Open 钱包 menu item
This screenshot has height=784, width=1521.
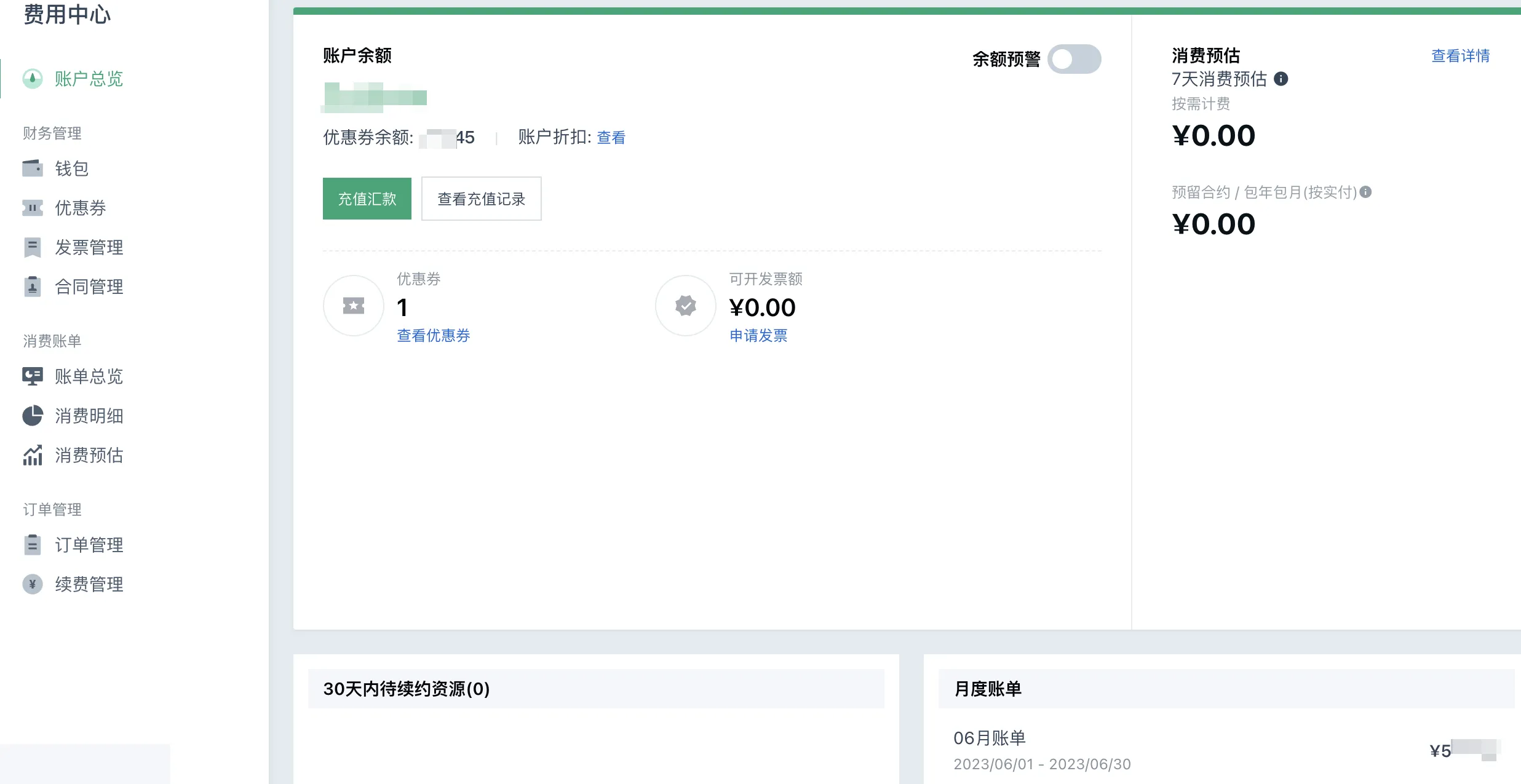[72, 168]
